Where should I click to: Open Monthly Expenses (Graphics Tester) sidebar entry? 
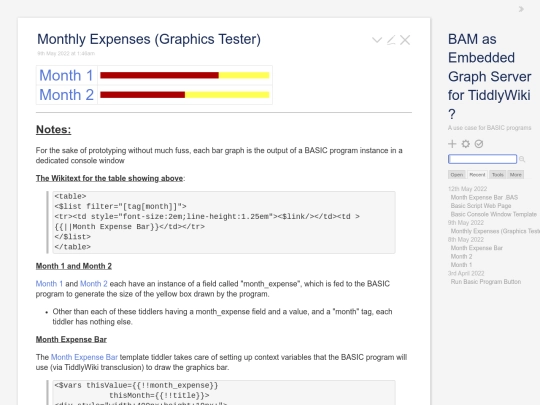tap(495, 231)
